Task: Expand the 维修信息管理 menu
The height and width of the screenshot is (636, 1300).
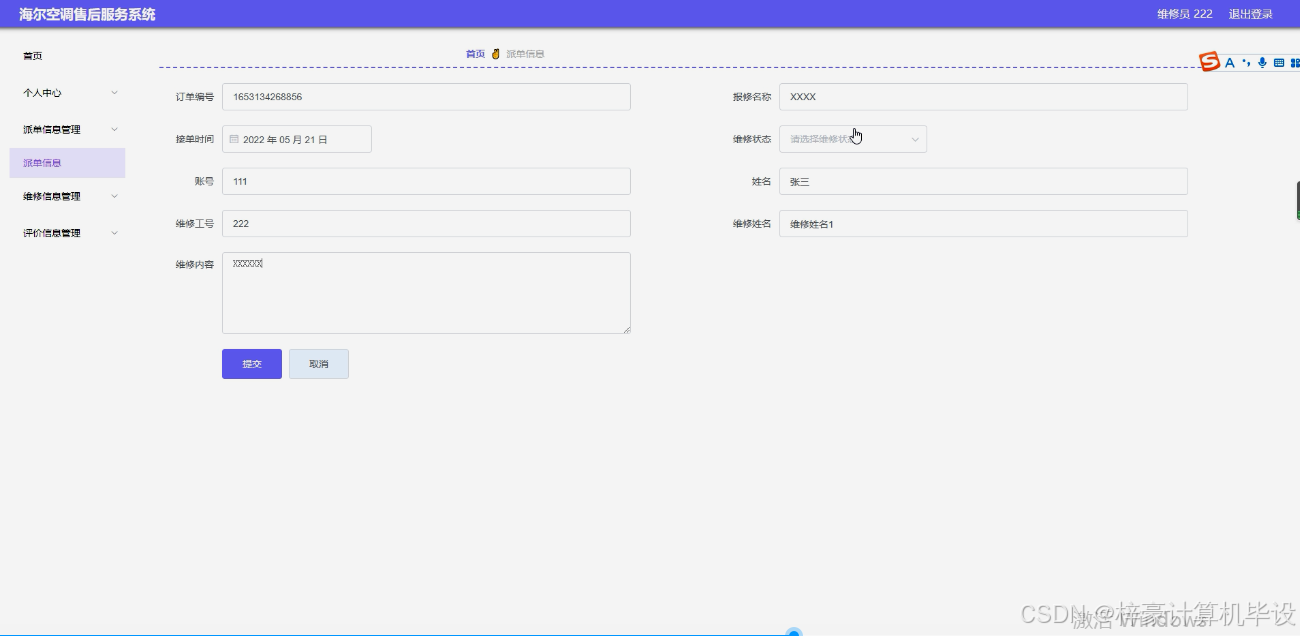Action: [x=68, y=197]
